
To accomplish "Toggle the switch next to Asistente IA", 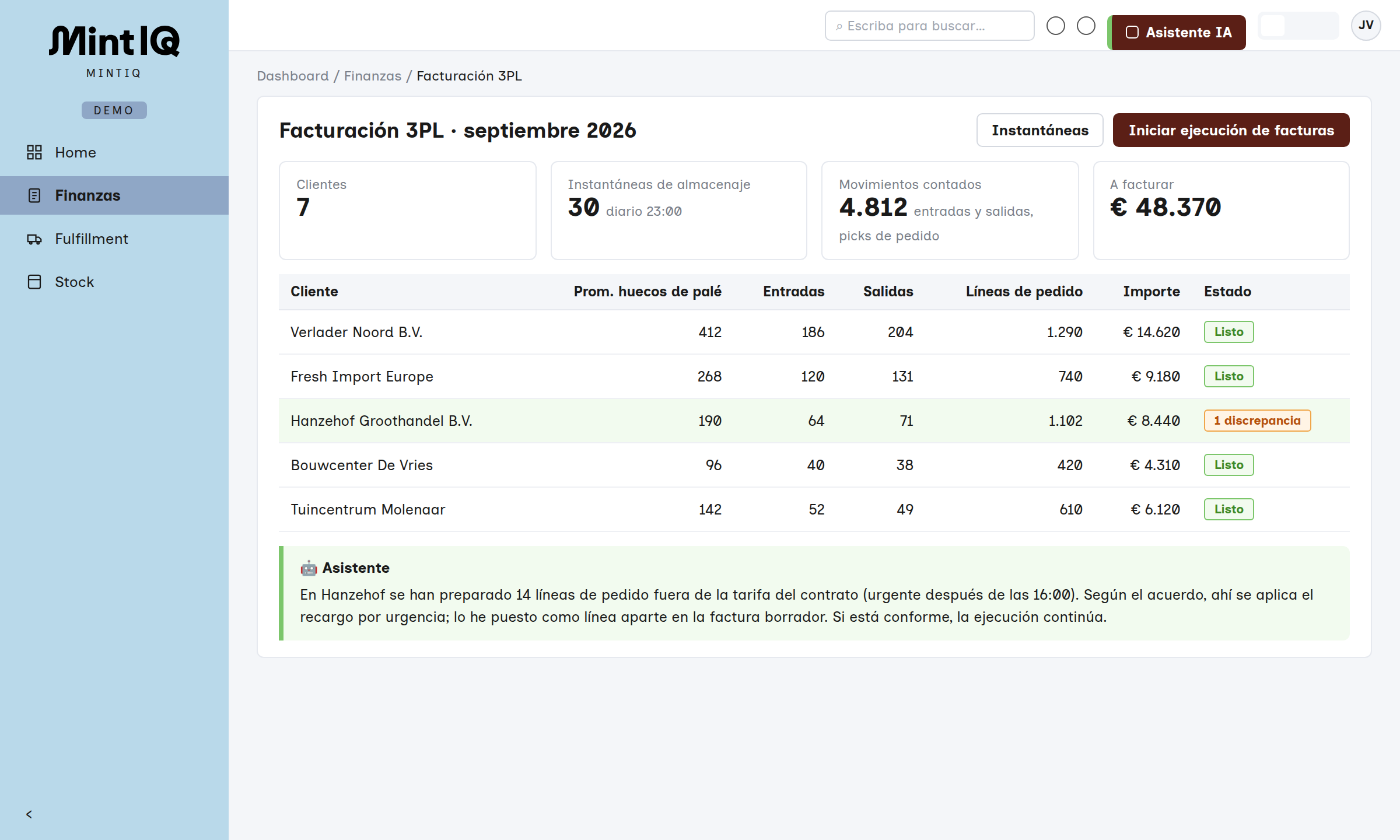I will pyautogui.click(x=1298, y=26).
